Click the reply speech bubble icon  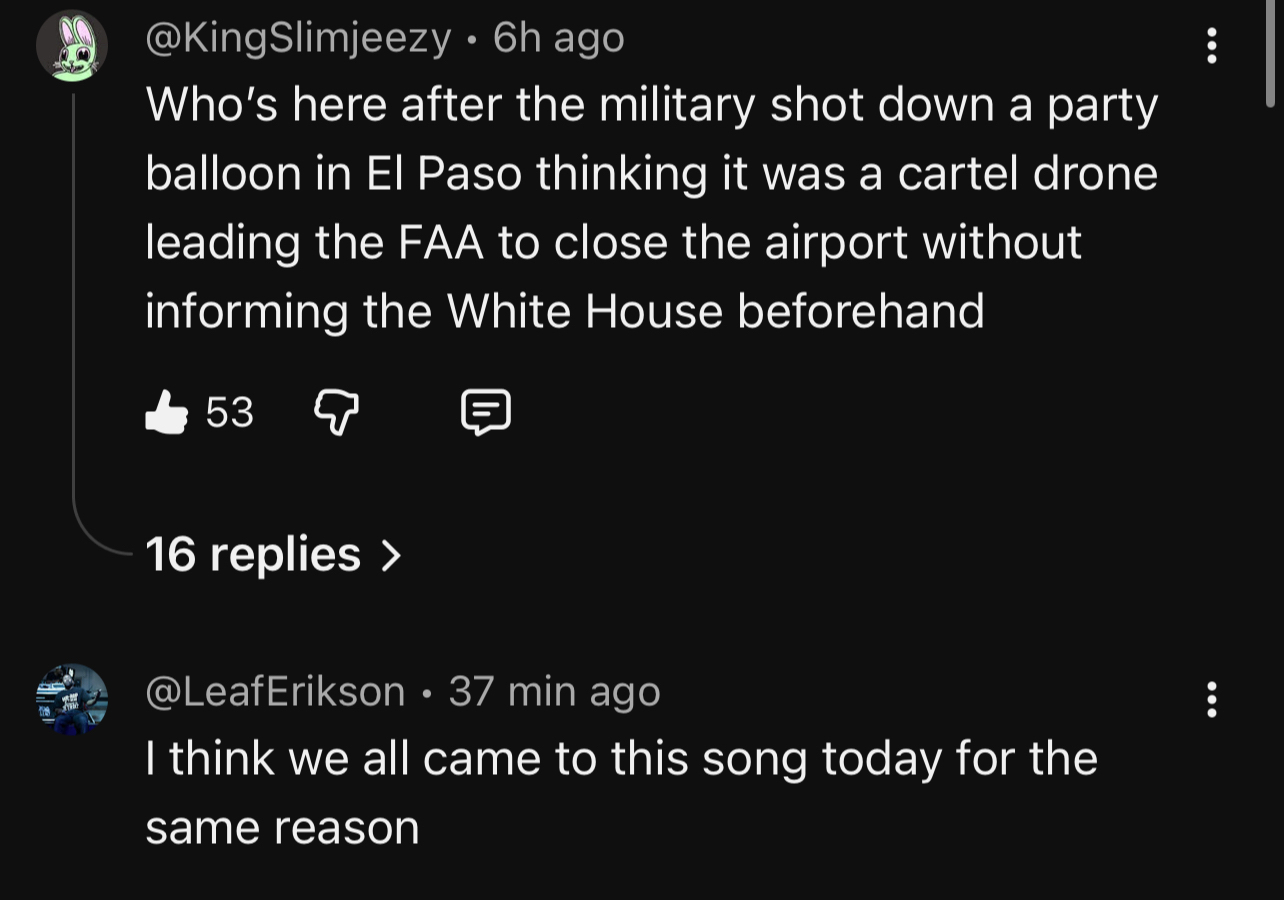pyautogui.click(x=486, y=412)
